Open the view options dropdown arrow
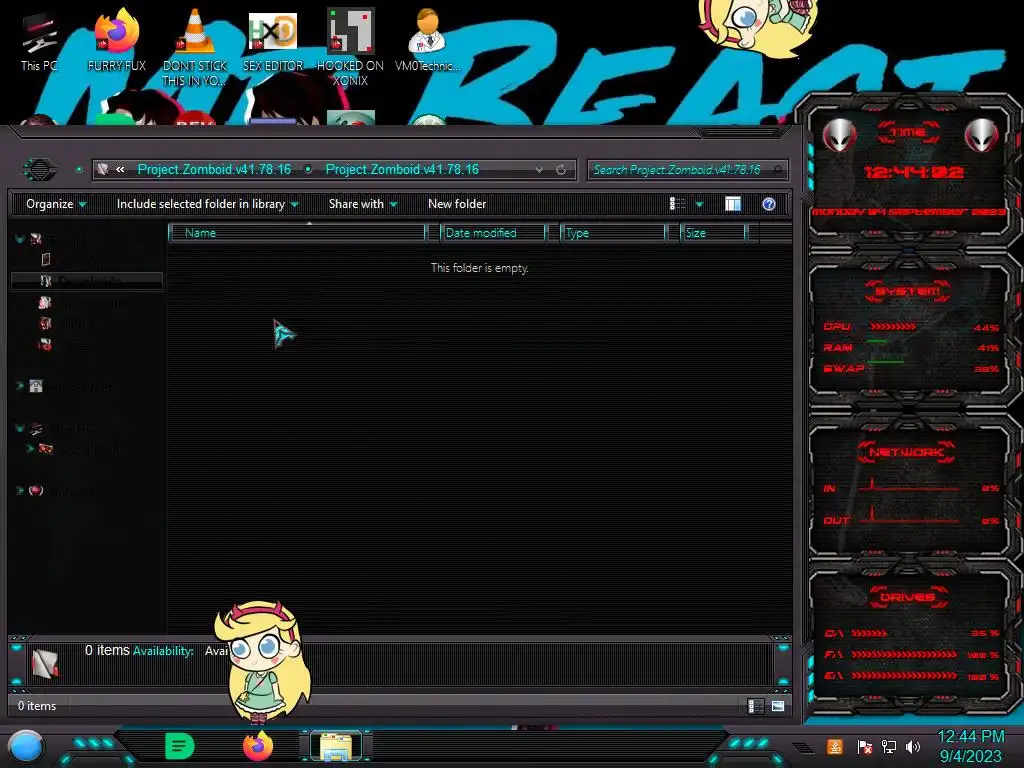This screenshot has height=768, width=1024. pyautogui.click(x=699, y=204)
